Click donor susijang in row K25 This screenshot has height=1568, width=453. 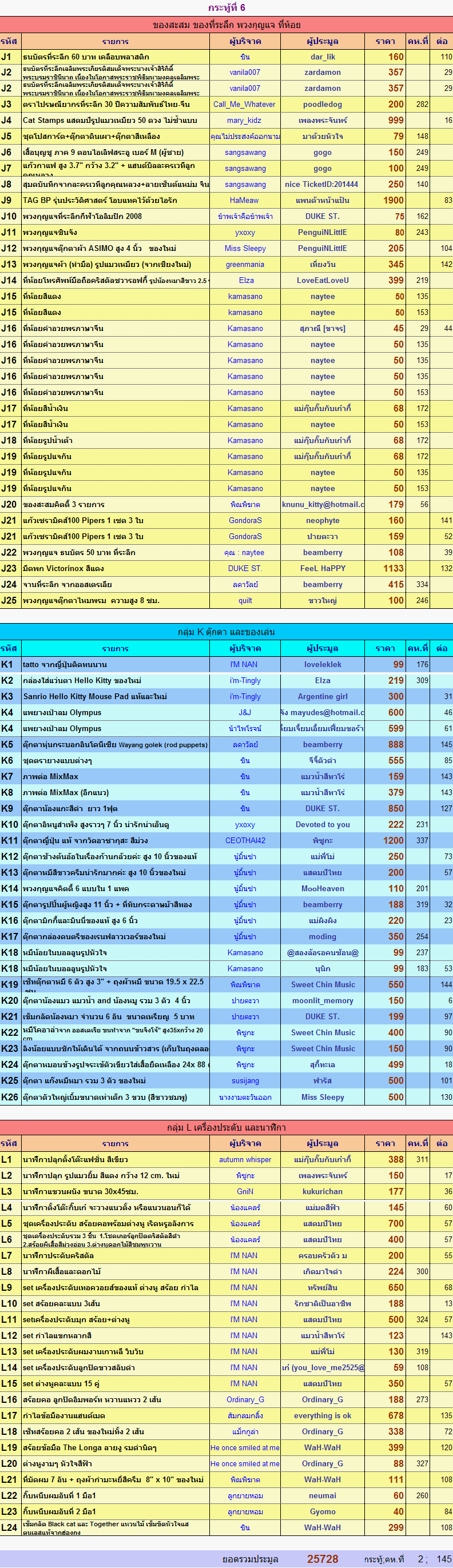click(x=245, y=1081)
